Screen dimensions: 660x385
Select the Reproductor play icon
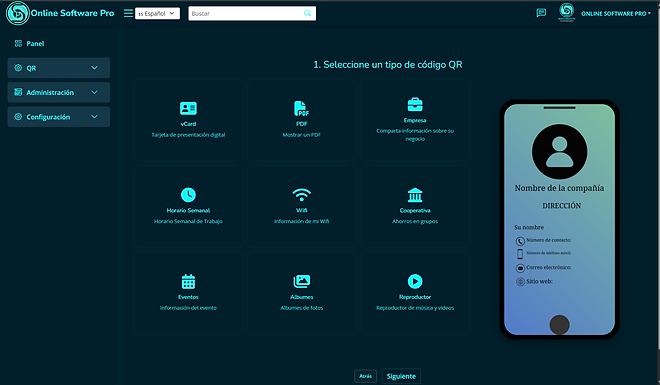pyautogui.click(x=415, y=281)
